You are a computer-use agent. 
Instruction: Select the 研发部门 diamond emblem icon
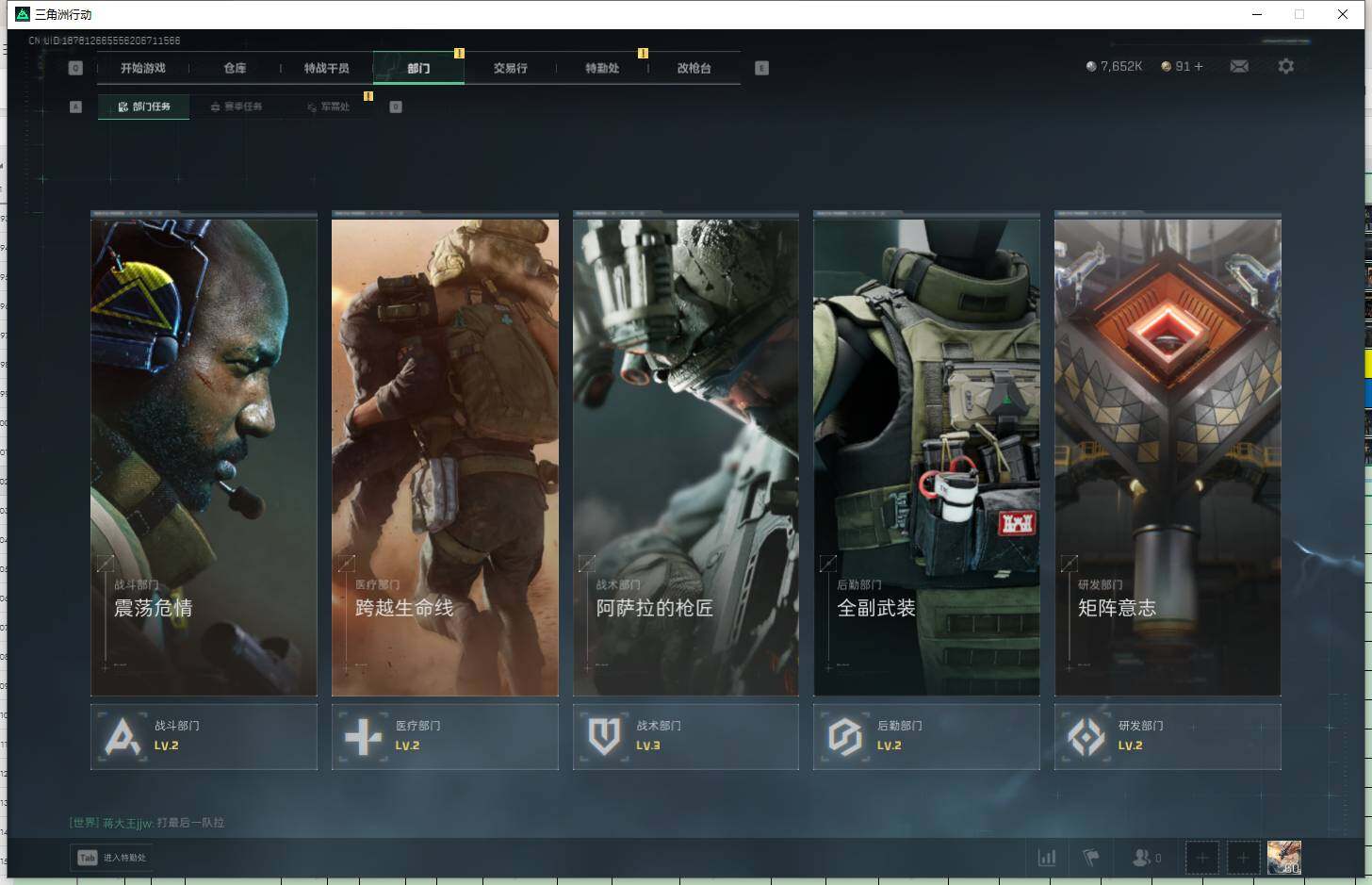click(1086, 737)
